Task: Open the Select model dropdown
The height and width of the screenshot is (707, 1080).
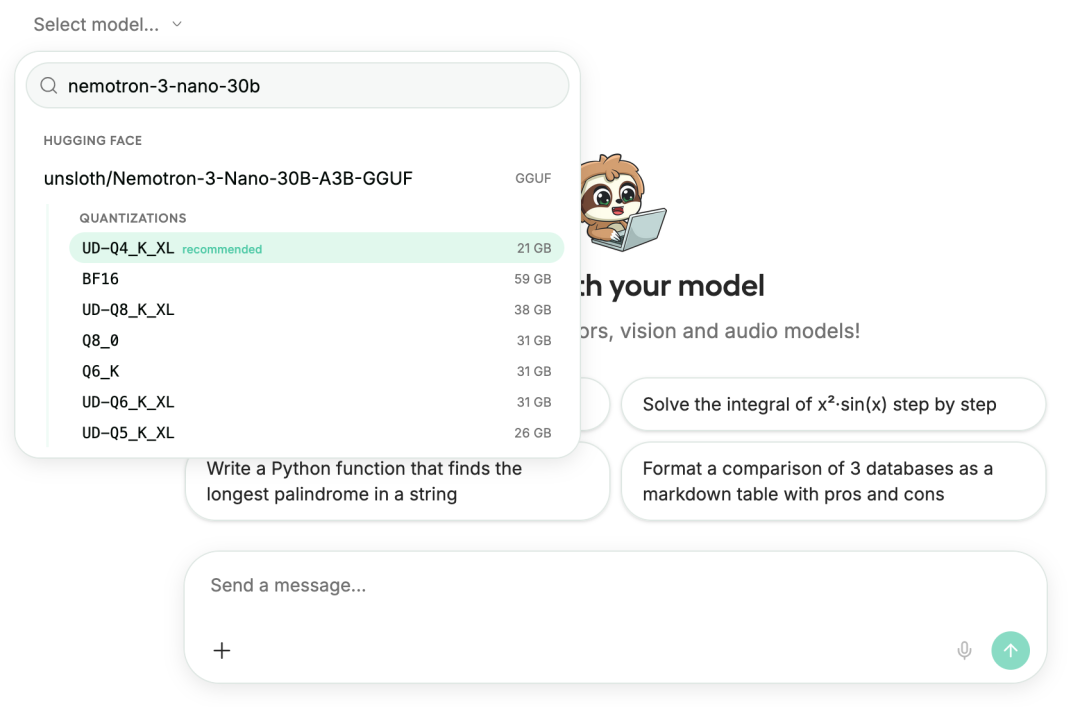Action: click(107, 25)
